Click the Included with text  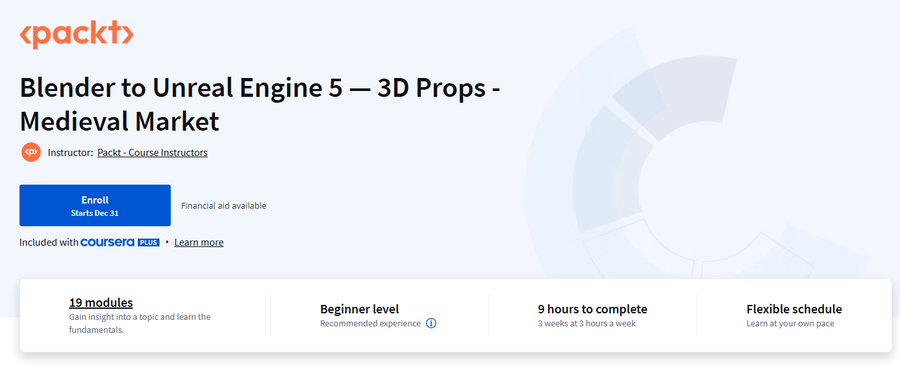click(x=49, y=242)
